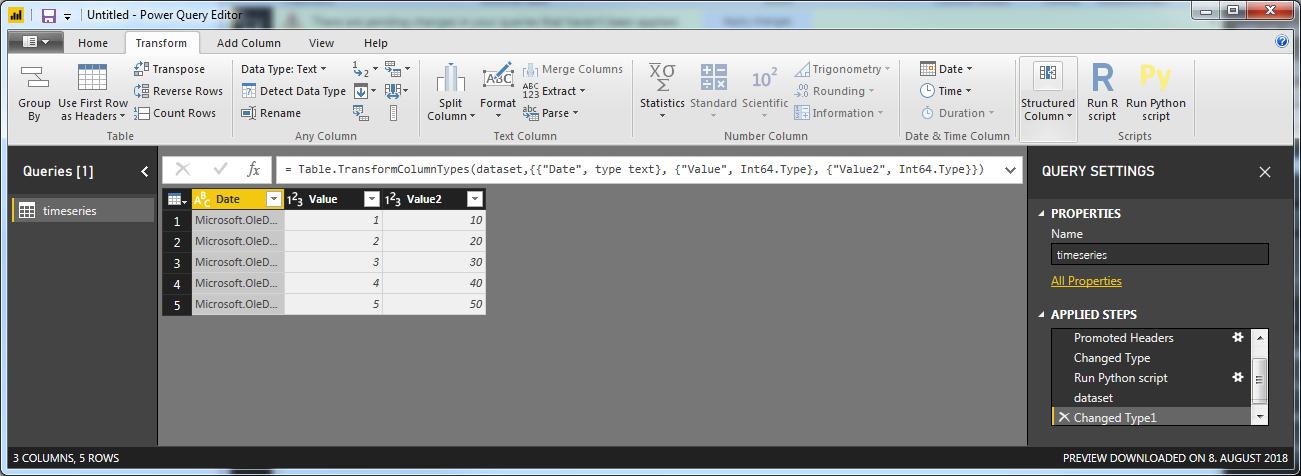
Task: Open Run Python script step settings gear
Action: point(1238,378)
